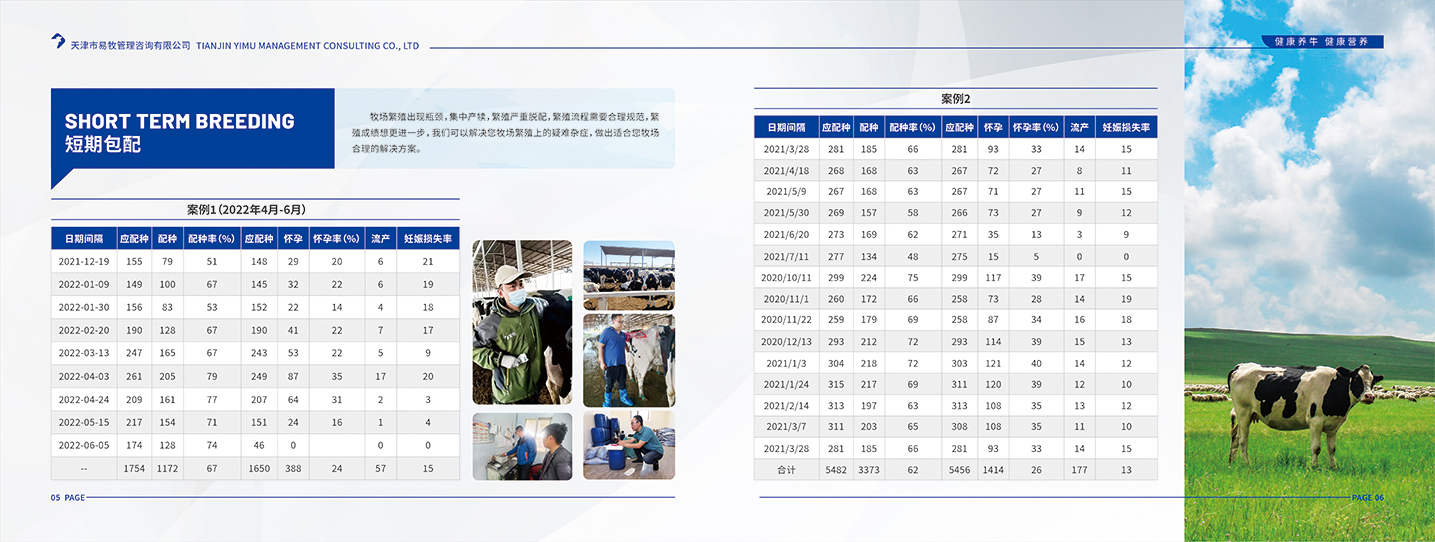Click '配种率 (%)' header in the 案例1 table
Screen dimensions: 1435x542
(x=210, y=239)
